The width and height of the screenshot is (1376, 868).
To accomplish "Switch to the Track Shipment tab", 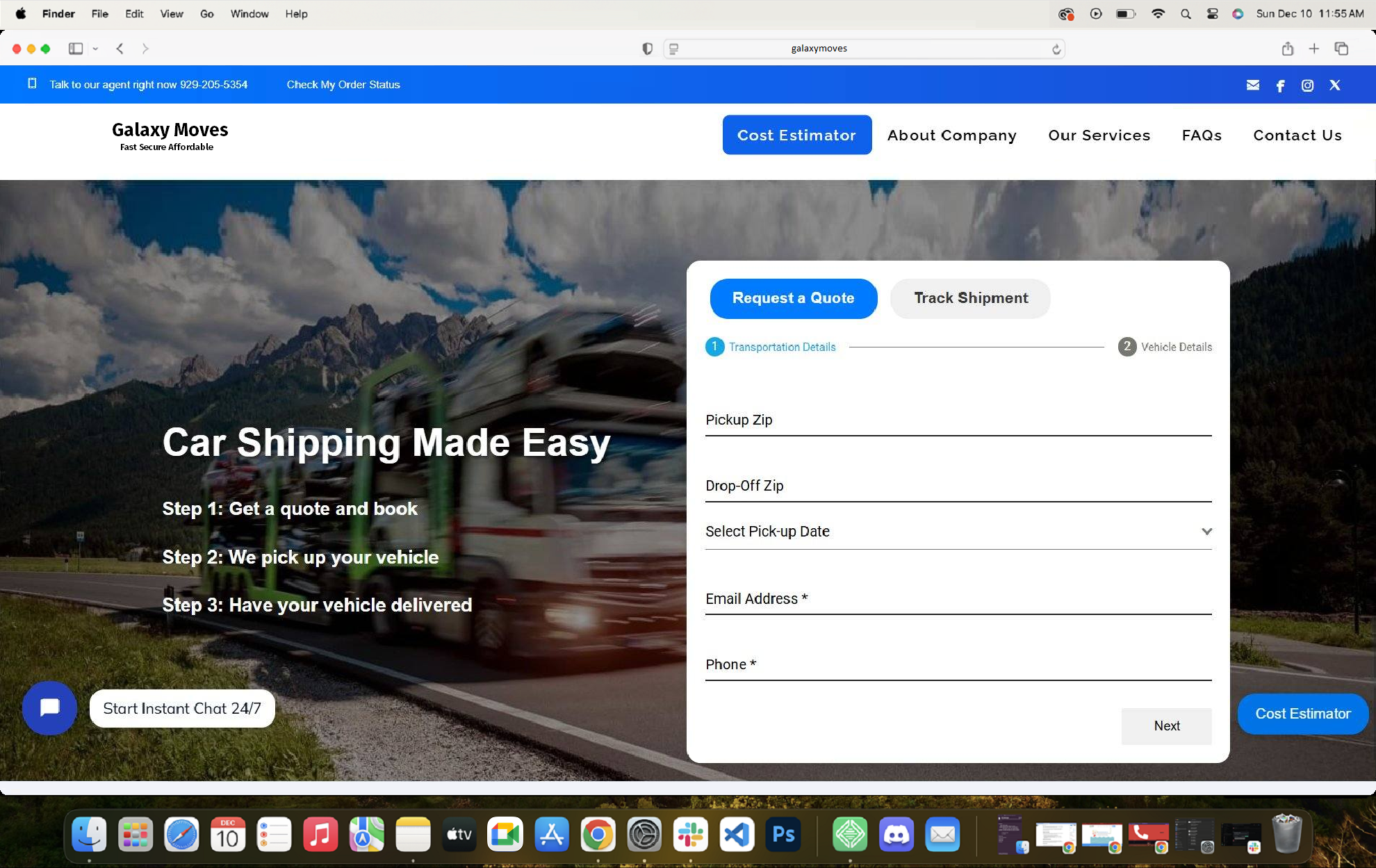I will coord(970,298).
